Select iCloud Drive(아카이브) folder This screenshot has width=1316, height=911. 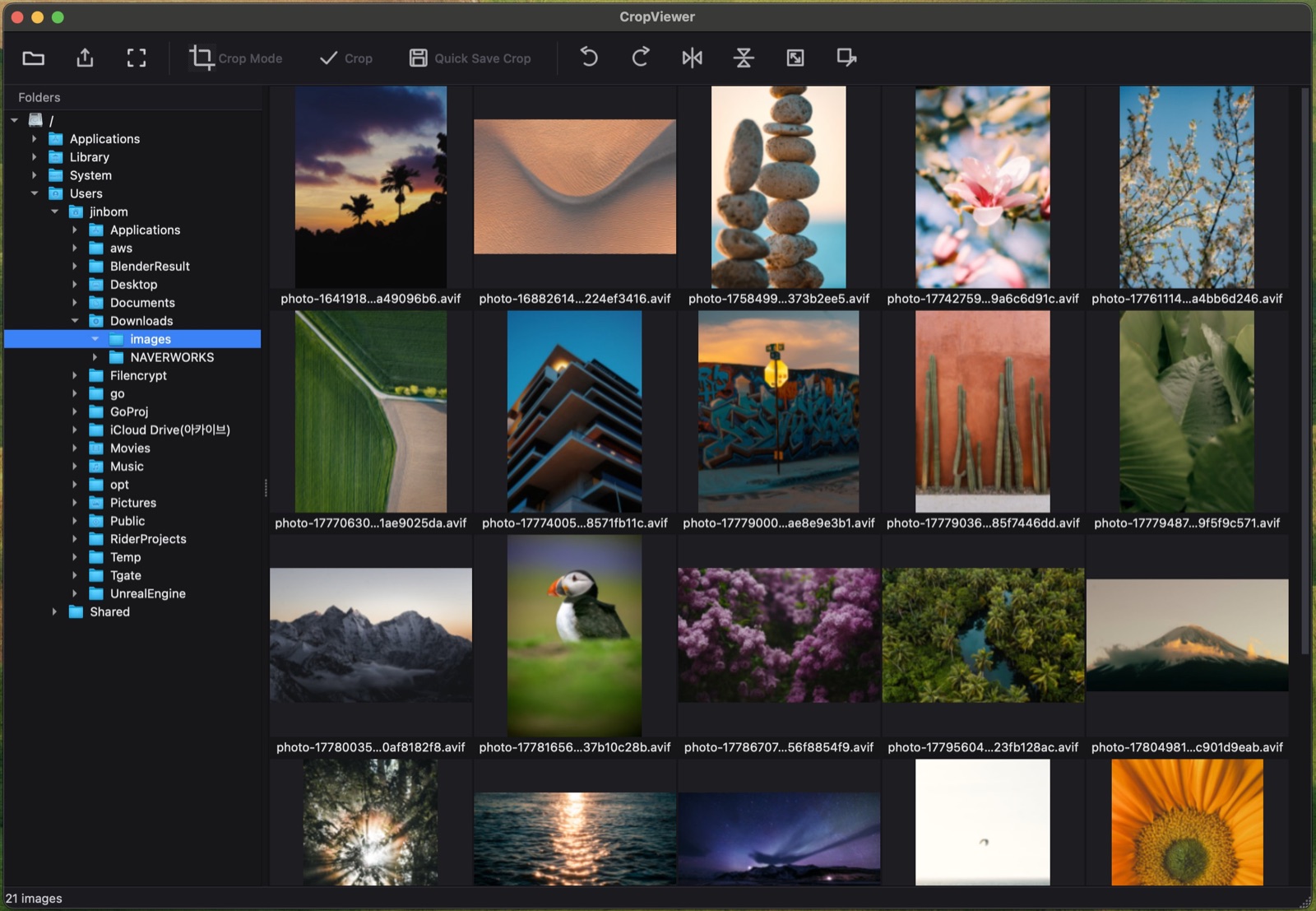[169, 430]
